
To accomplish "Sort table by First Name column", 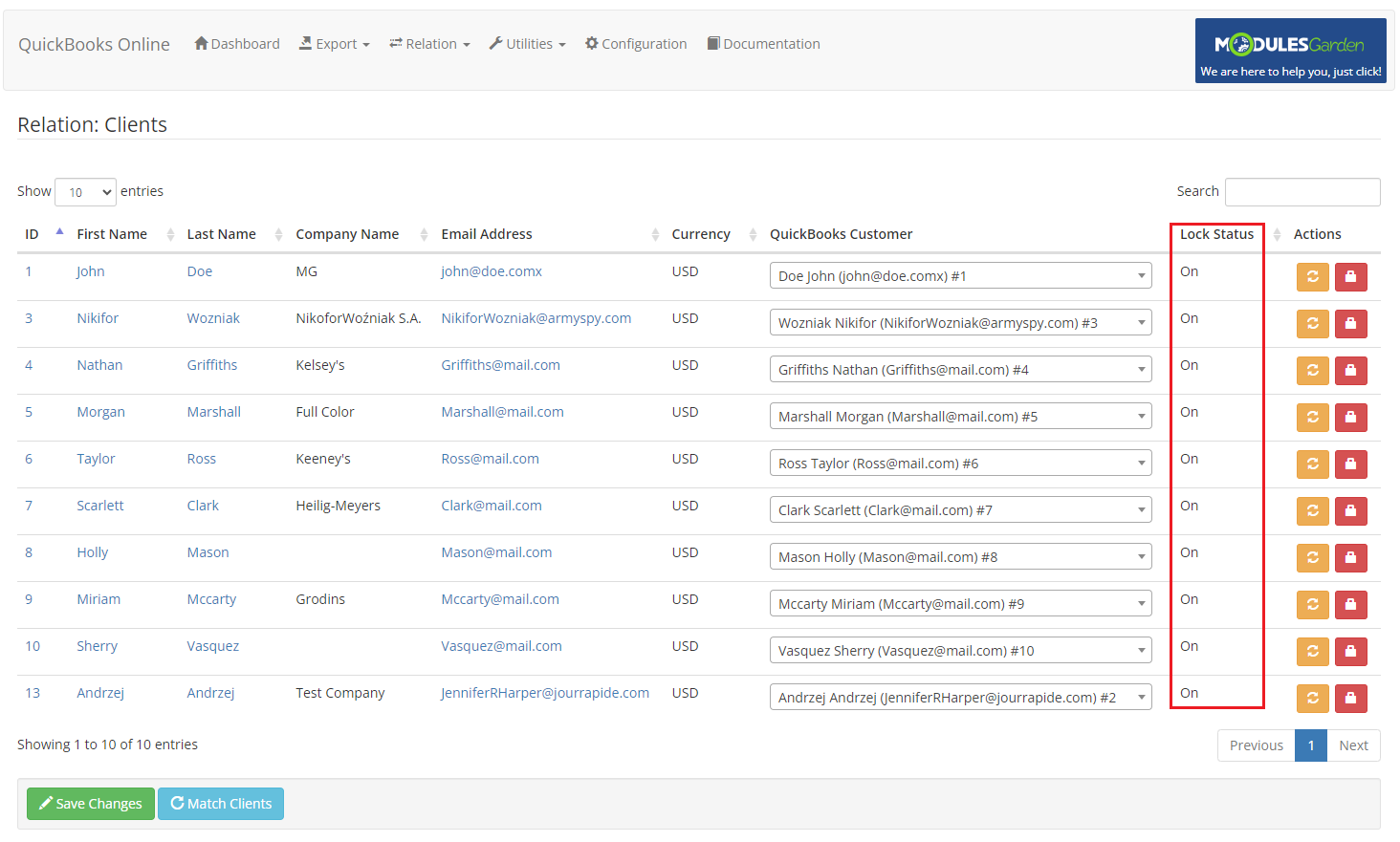I will 124,234.
